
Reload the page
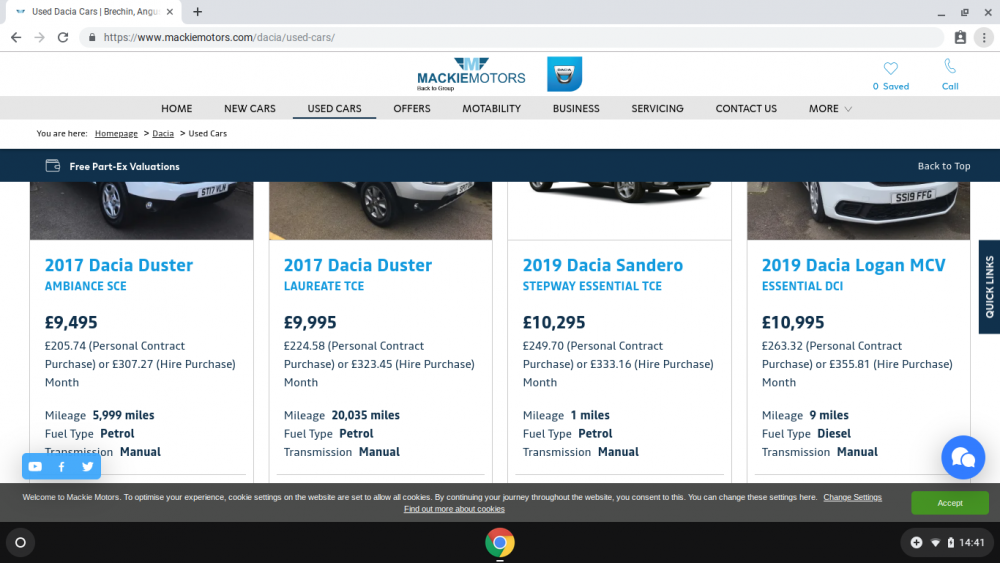coord(62,38)
